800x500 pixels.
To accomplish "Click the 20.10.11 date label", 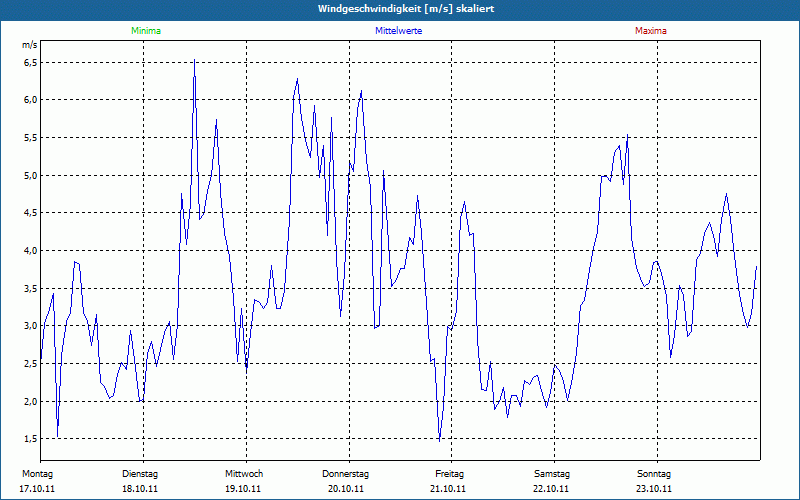I will pyautogui.click(x=346, y=489).
